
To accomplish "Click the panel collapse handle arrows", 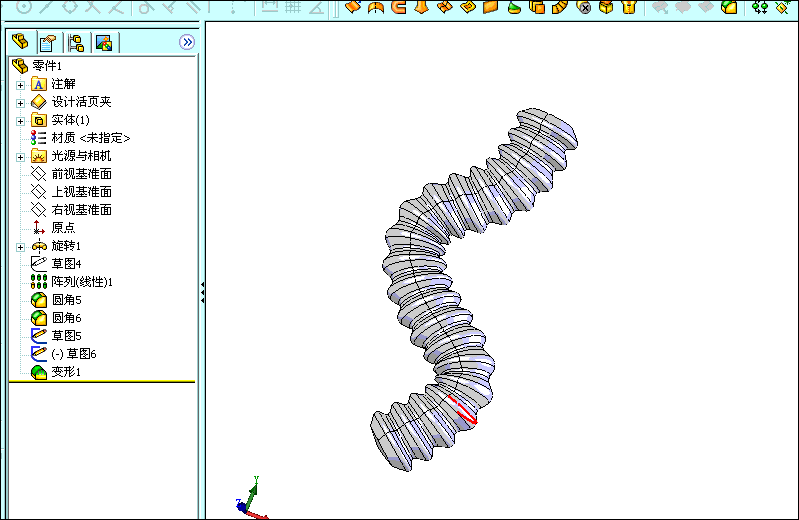I will point(202,293).
